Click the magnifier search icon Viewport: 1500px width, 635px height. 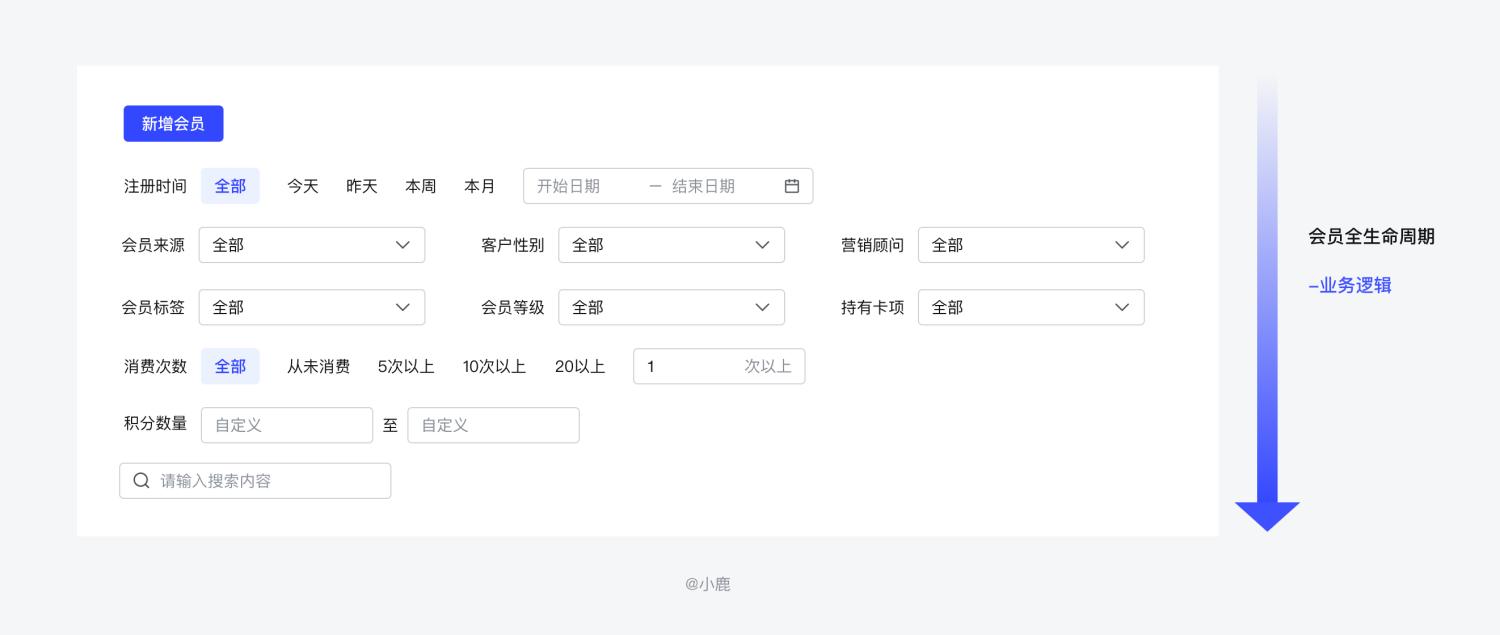[141, 481]
